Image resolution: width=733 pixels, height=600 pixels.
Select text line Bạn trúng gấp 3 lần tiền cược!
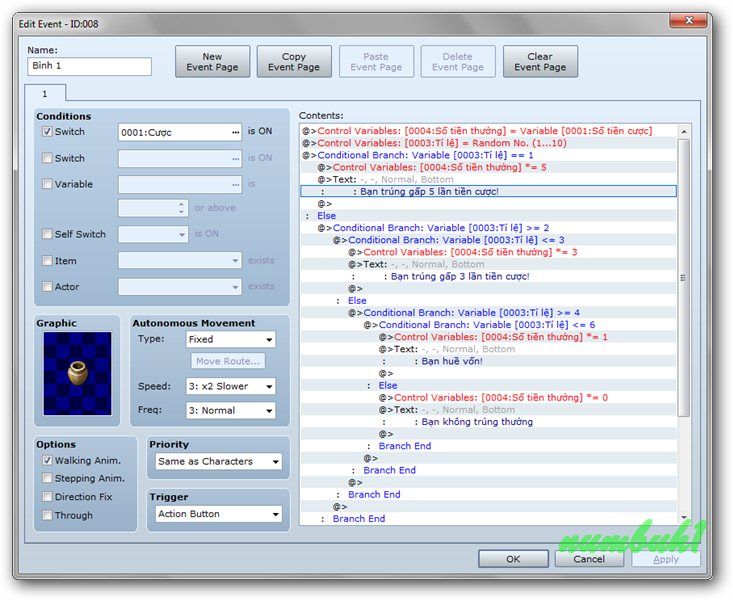488,276
